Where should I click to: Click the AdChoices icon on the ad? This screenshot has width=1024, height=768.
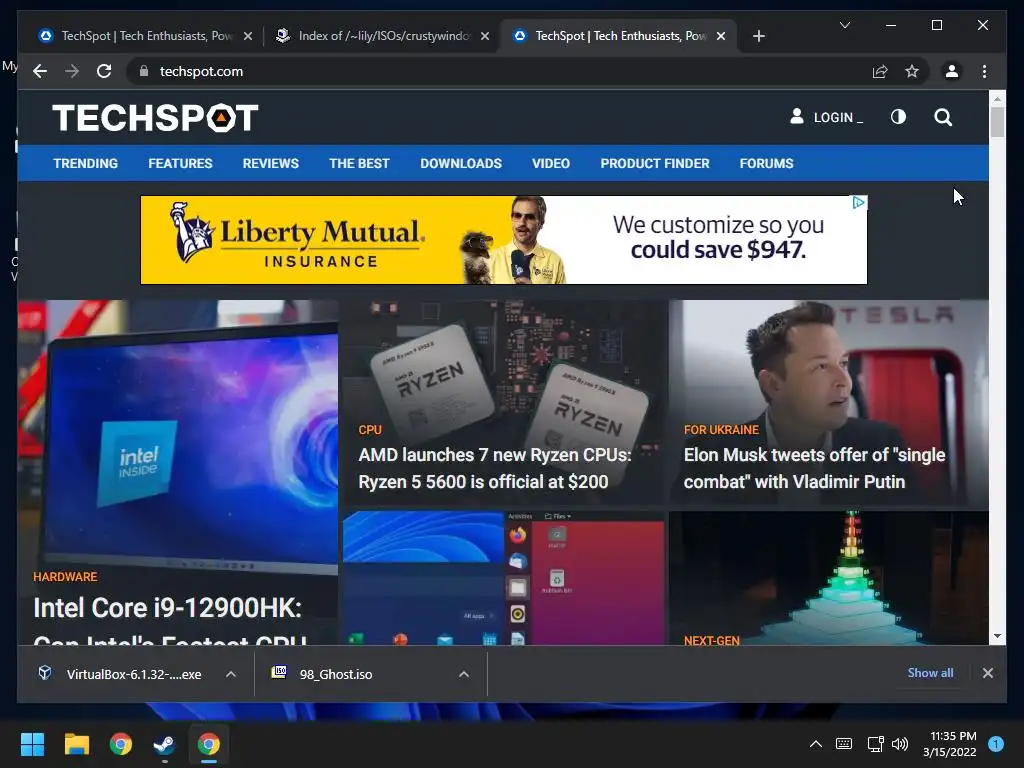859,202
